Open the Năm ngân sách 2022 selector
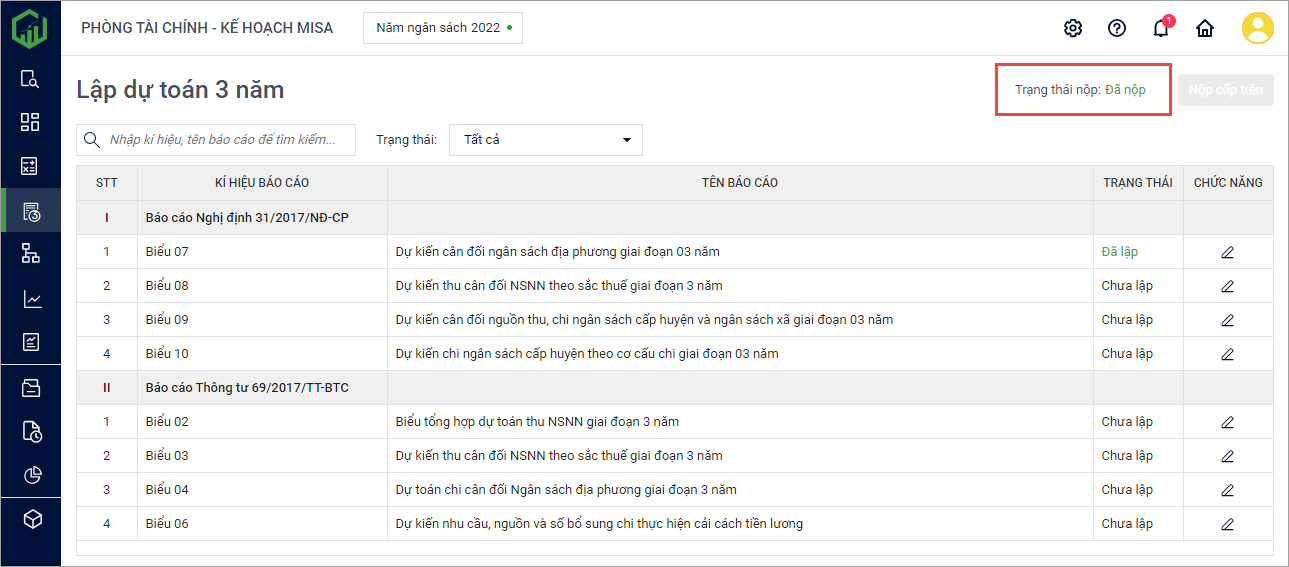Viewport: 1289px width, 567px height. (443, 28)
